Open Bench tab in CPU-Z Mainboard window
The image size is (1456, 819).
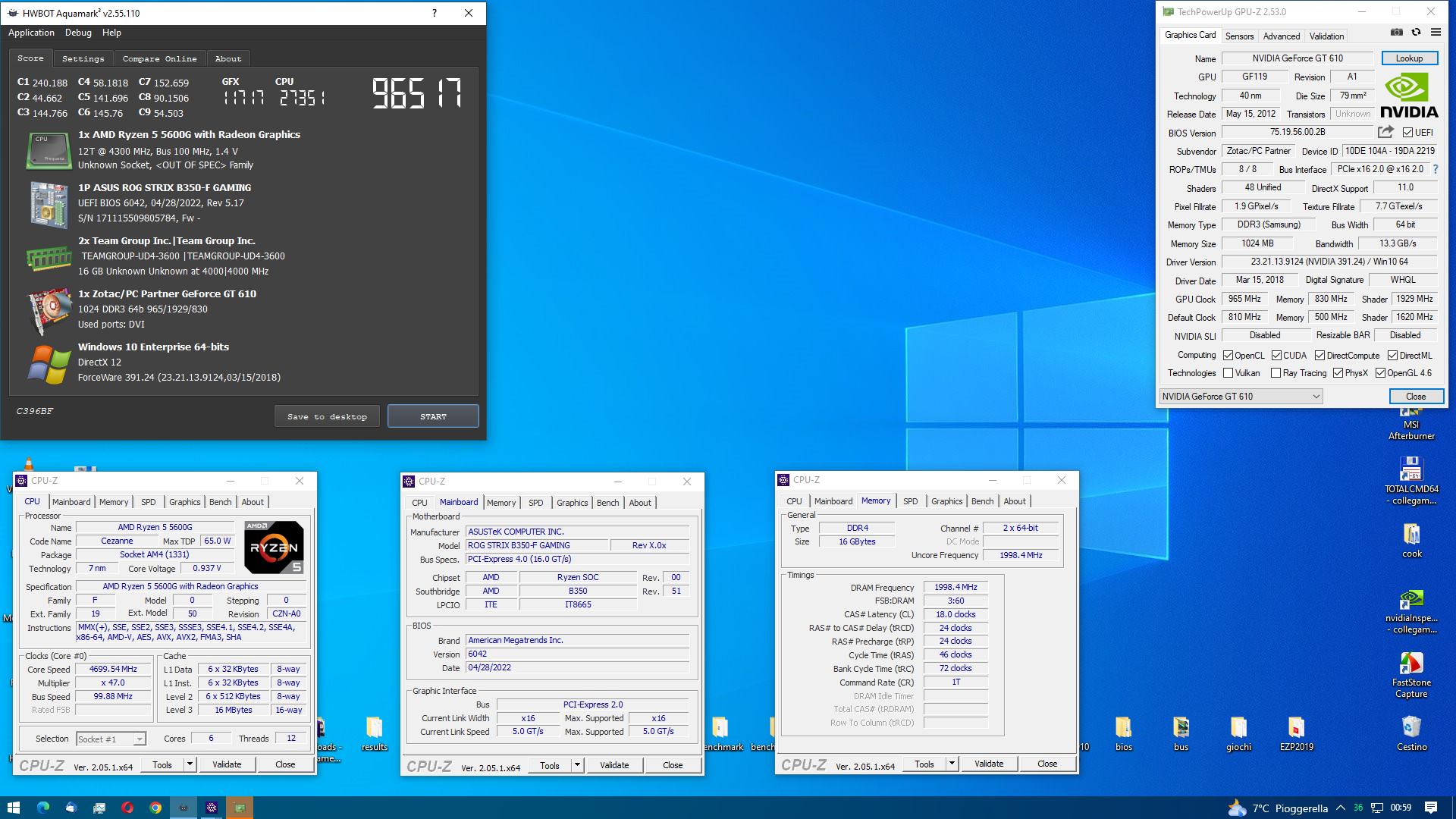[607, 503]
